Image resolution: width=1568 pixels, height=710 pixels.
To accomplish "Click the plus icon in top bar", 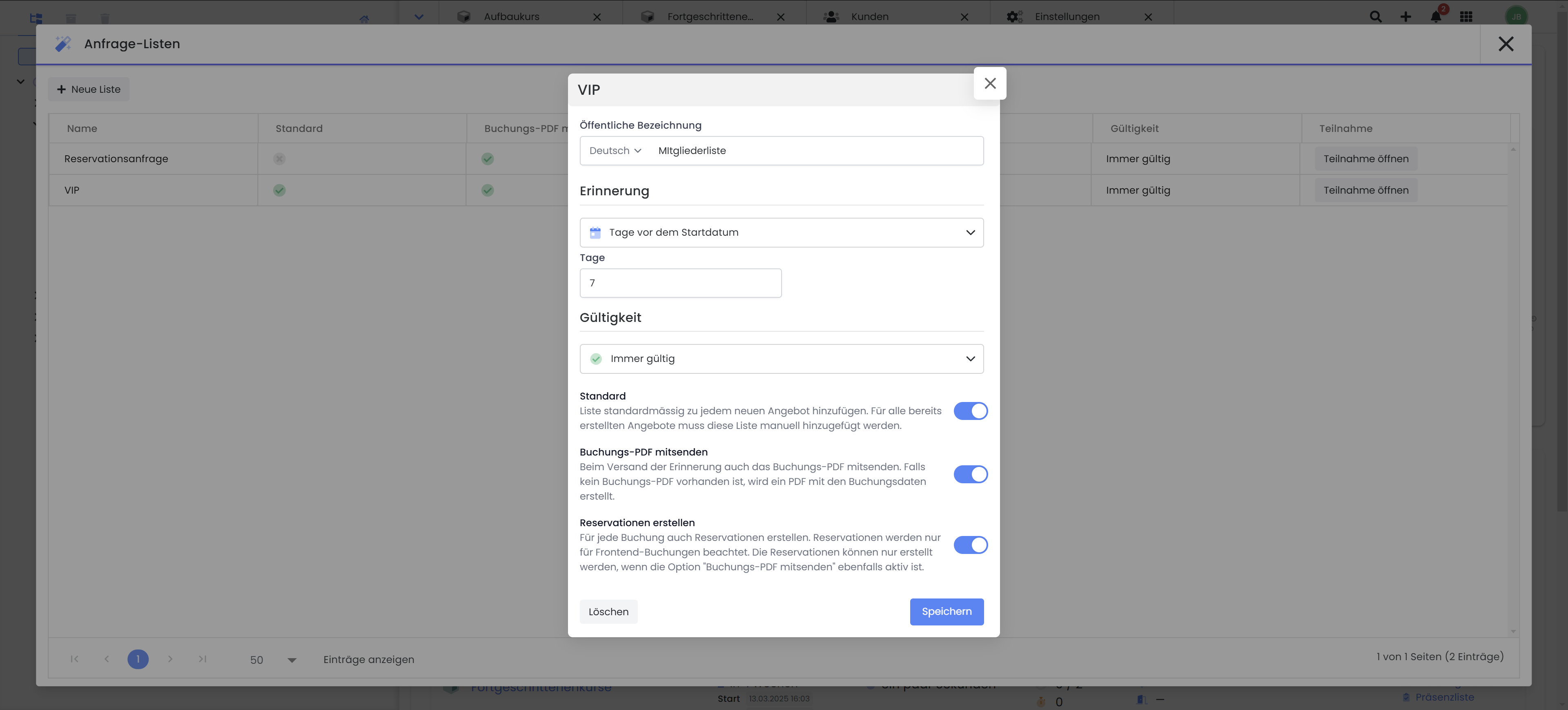I will point(1405,16).
